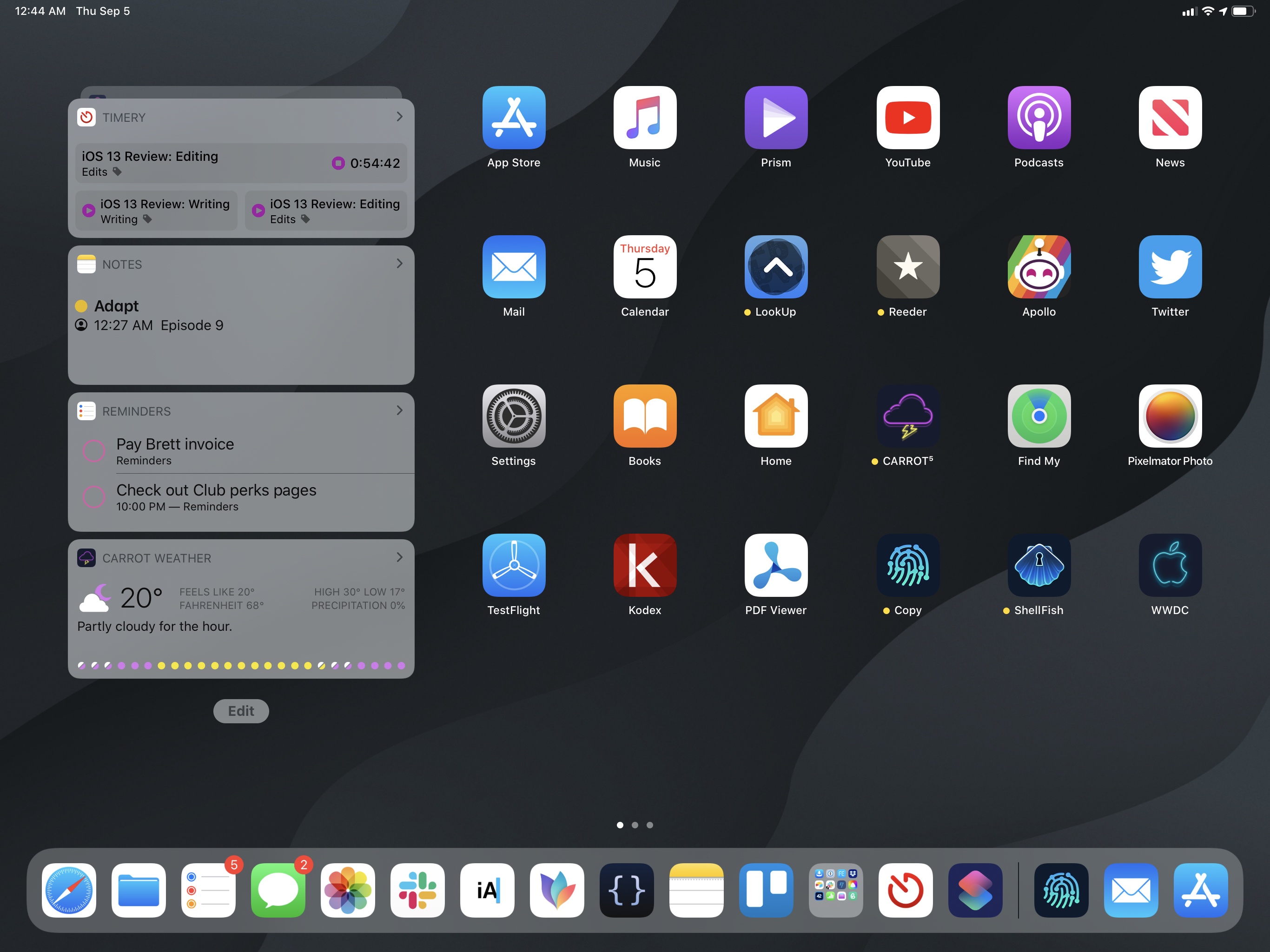Tap the battery indicator in status bar

(1244, 12)
